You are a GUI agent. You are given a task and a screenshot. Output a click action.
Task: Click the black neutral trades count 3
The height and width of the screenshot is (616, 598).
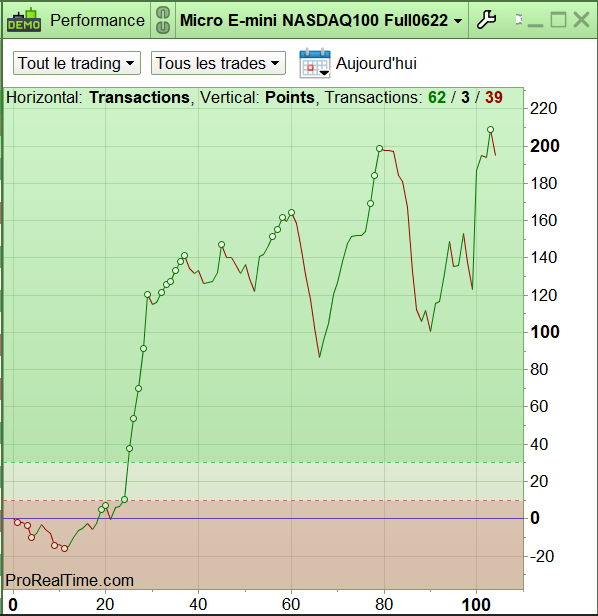465,97
